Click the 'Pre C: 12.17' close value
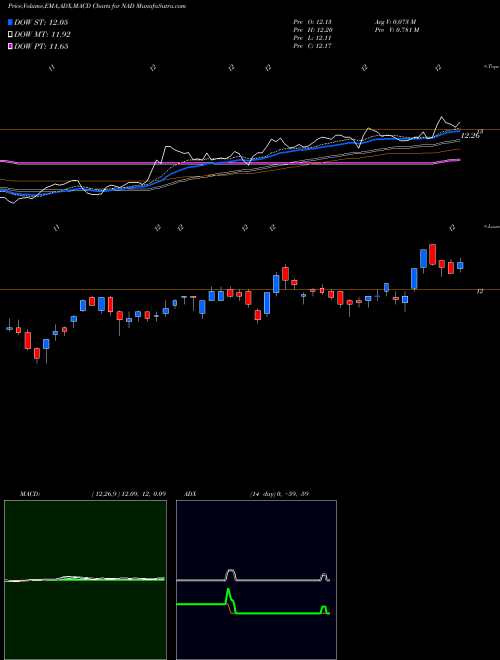500x660 pixels. (x=314, y=46)
